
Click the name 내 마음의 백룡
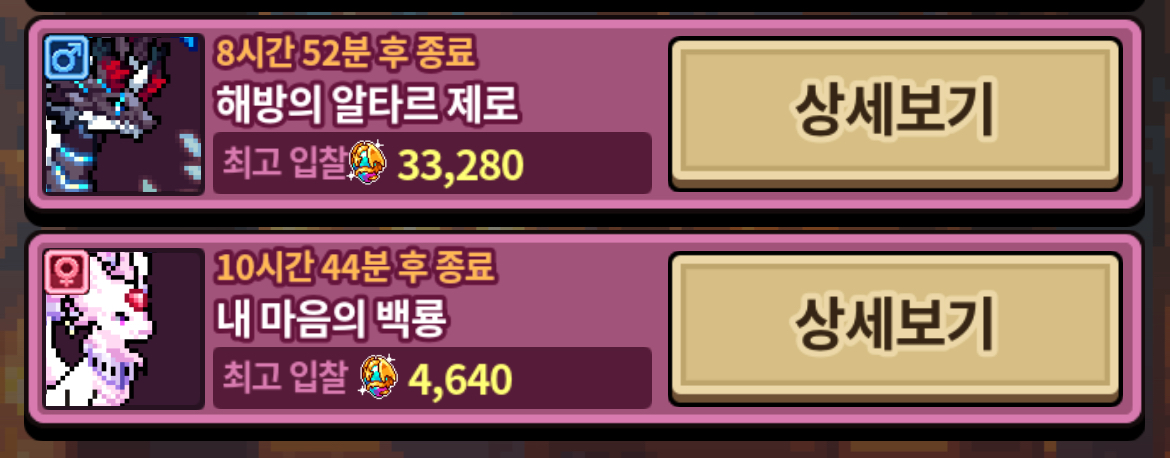pyautogui.click(x=331, y=321)
